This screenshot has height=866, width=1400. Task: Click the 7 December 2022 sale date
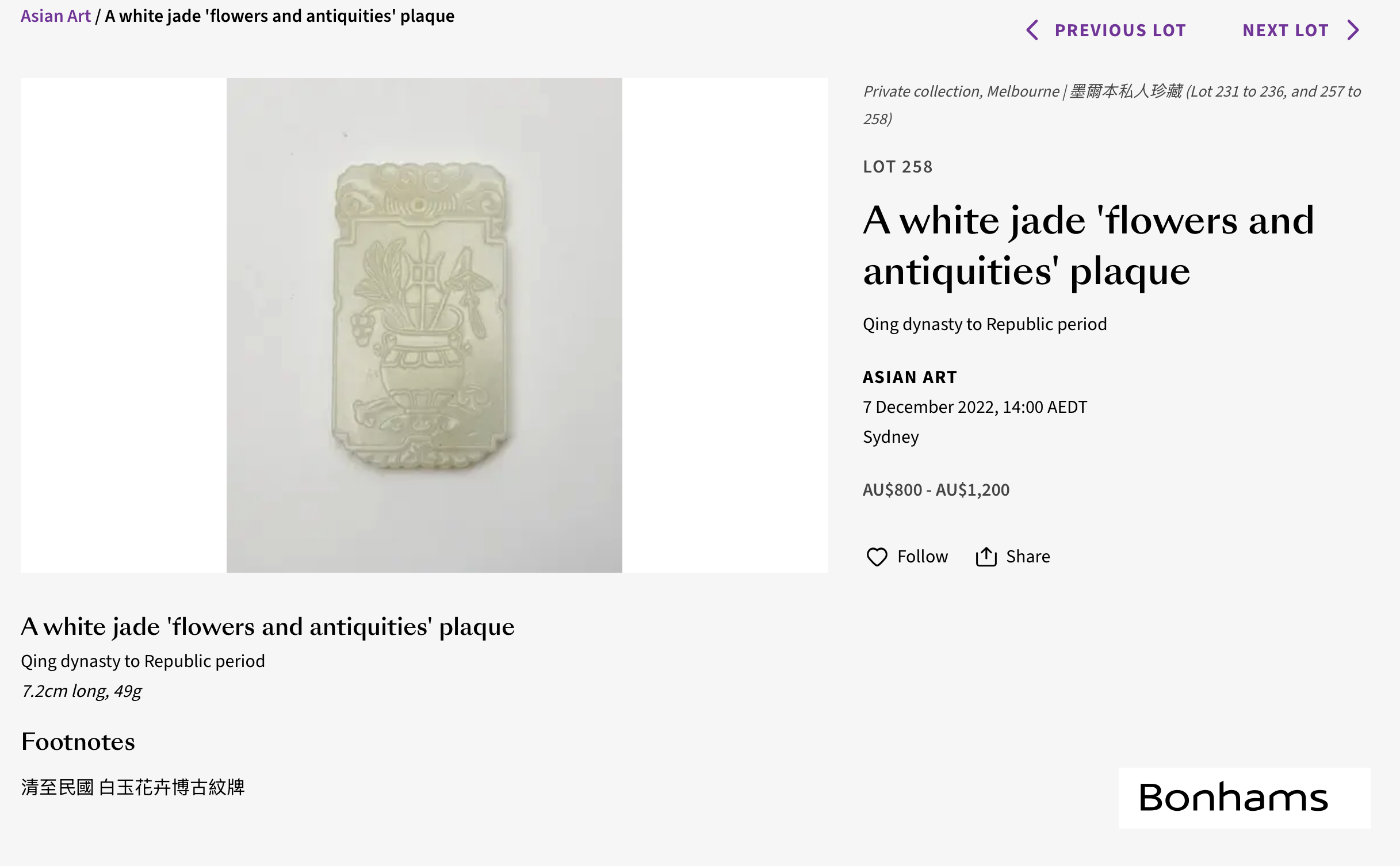tap(974, 407)
